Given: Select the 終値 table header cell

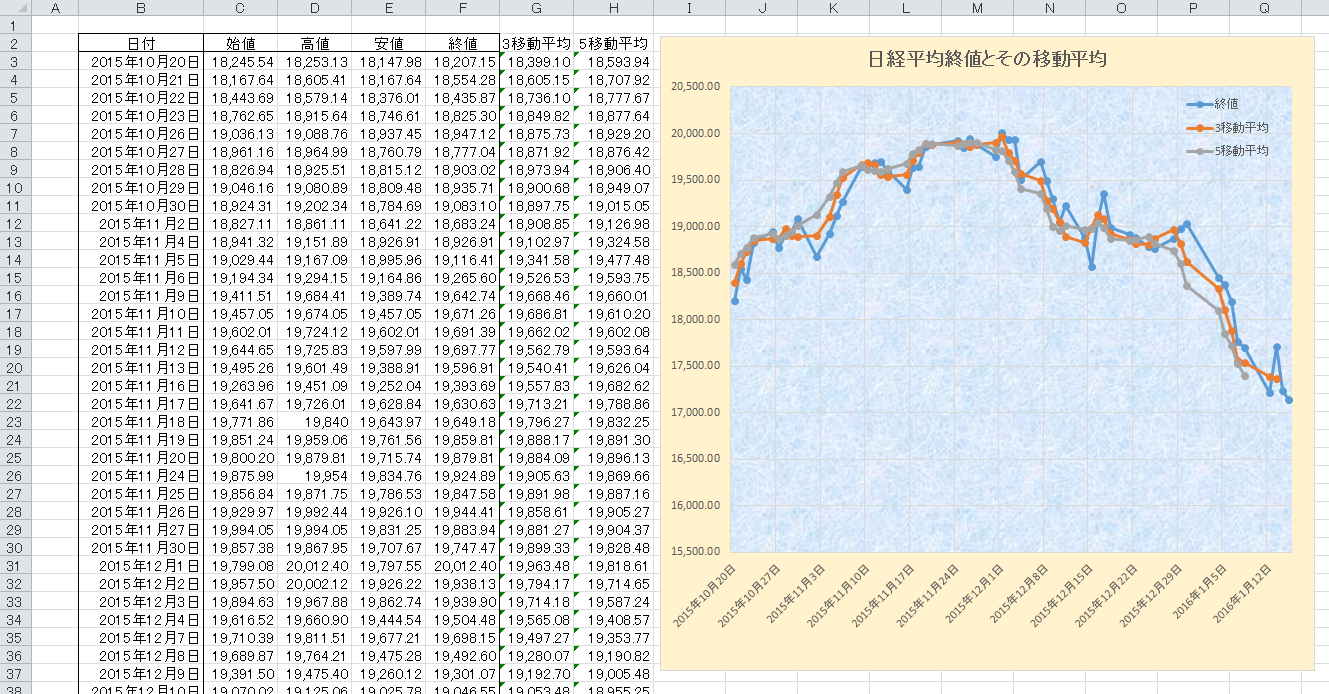Looking at the screenshot, I should (463, 43).
